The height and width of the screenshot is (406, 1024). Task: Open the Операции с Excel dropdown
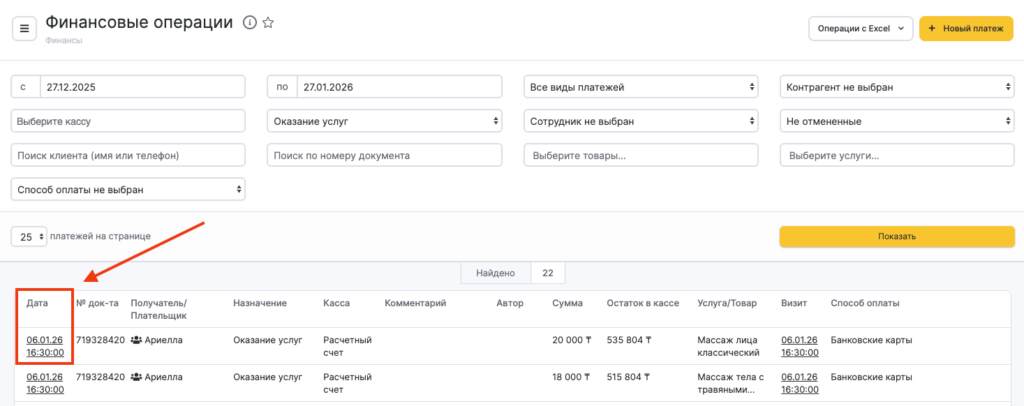pos(860,29)
